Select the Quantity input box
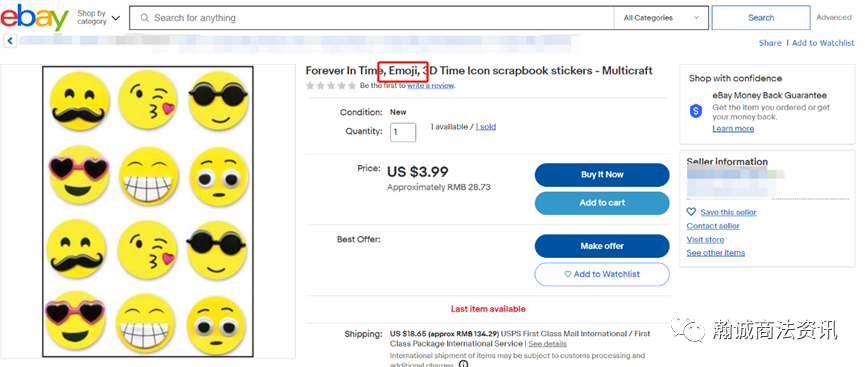 point(403,132)
